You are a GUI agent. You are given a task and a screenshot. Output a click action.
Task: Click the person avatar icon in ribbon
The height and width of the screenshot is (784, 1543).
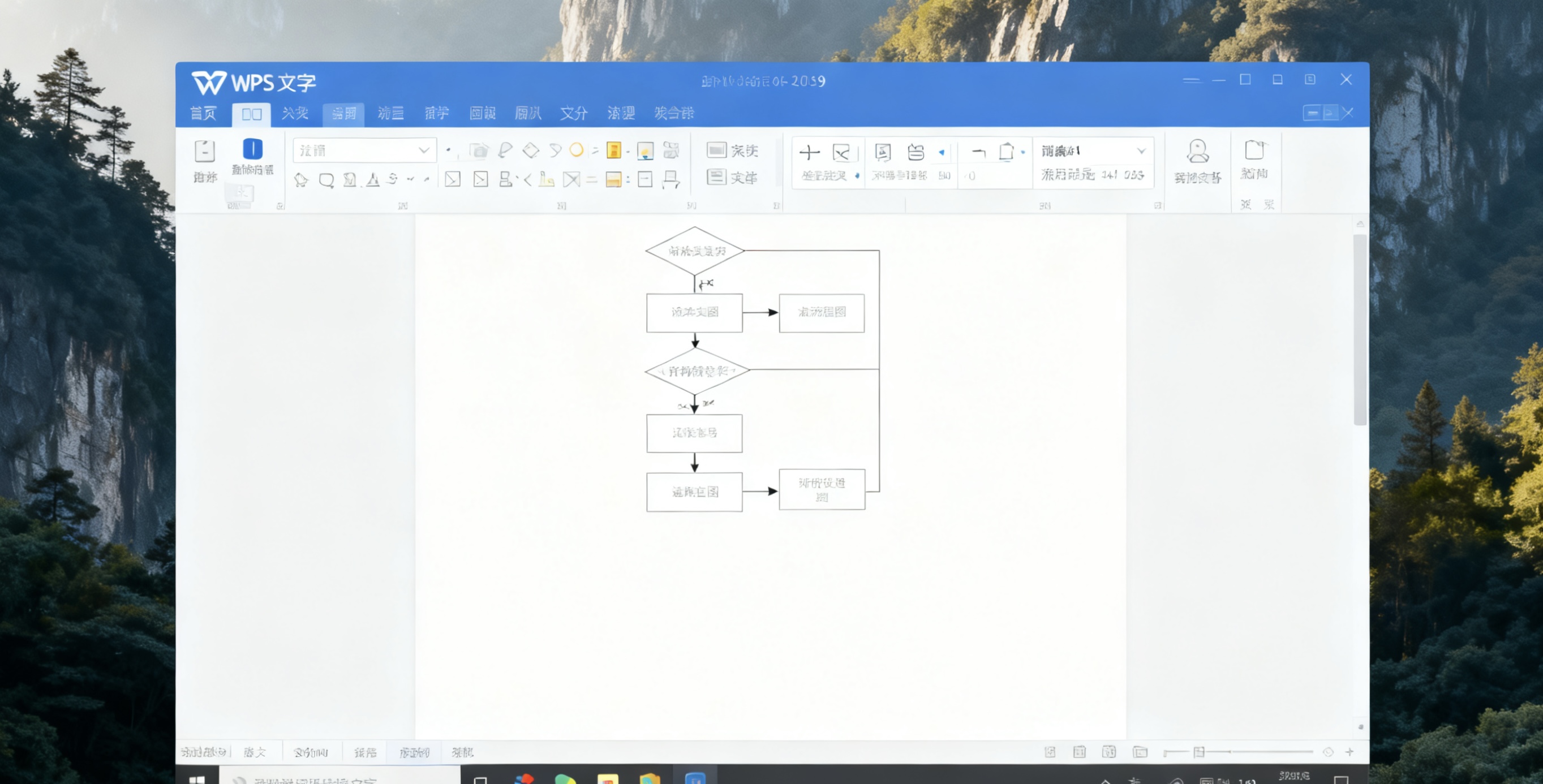click(1197, 152)
